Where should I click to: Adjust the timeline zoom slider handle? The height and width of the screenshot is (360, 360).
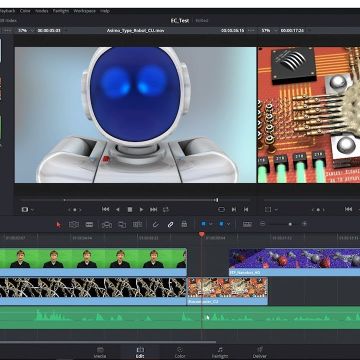290,224
